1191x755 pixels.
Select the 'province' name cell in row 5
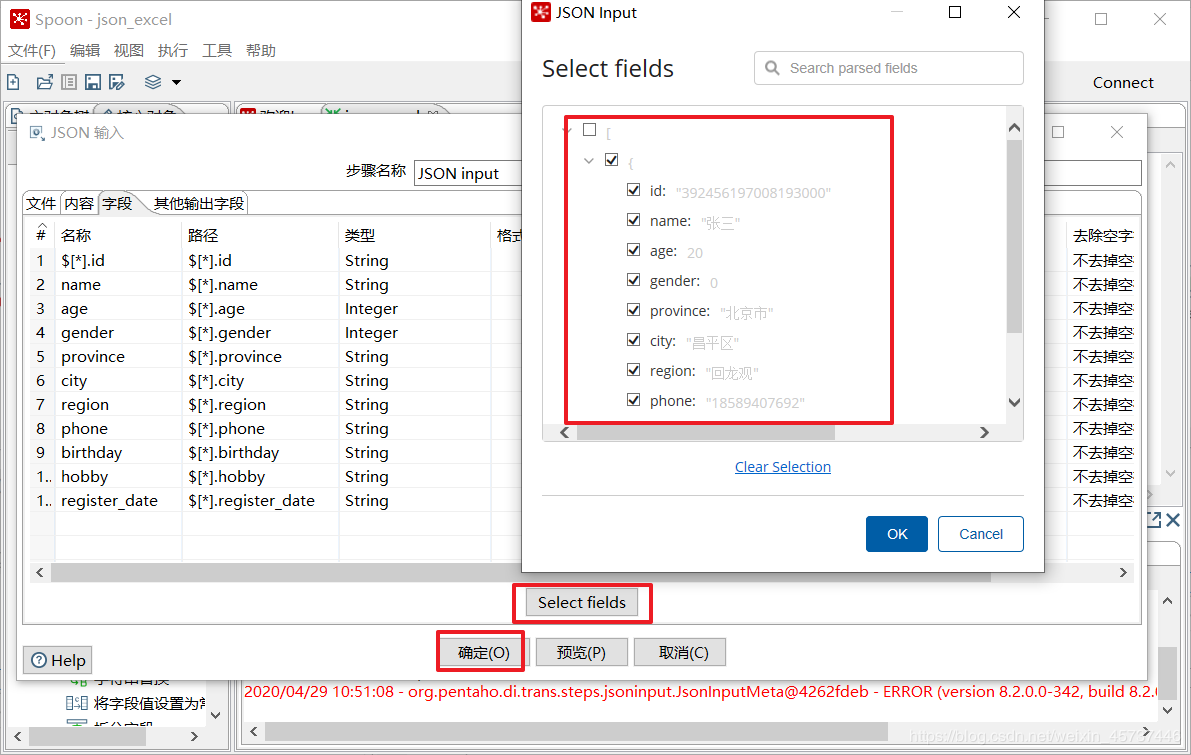[x=118, y=357]
